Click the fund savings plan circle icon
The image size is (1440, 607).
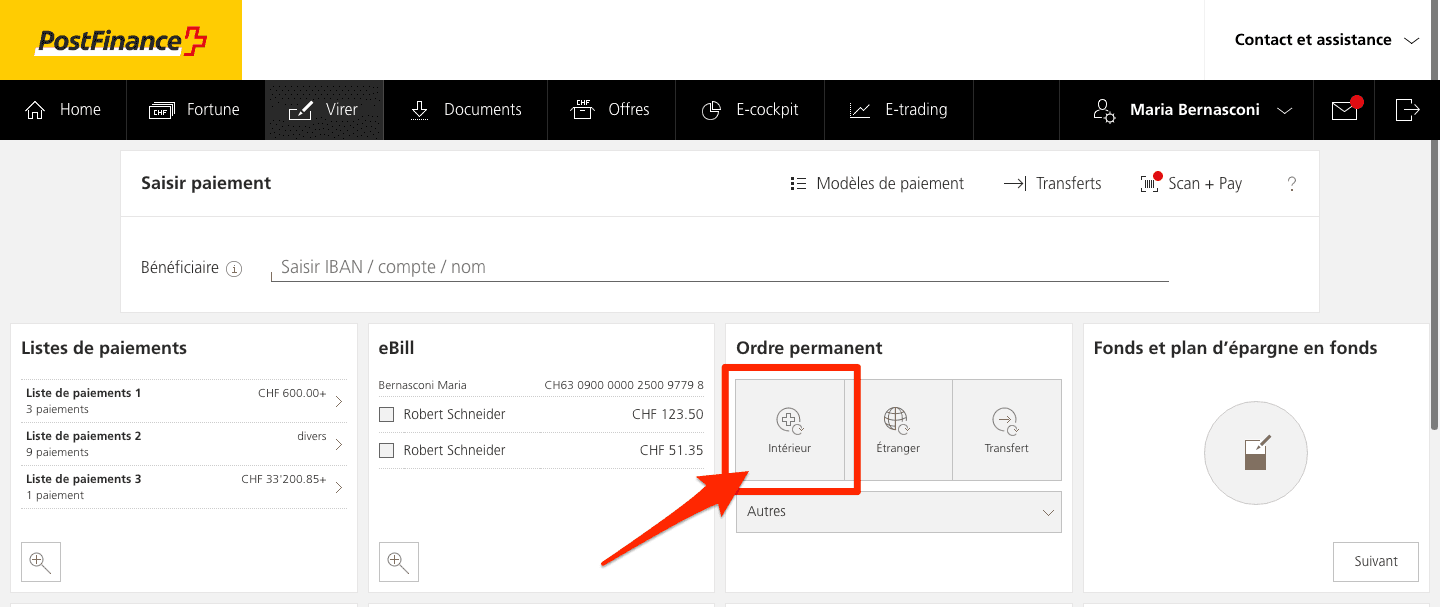click(x=1256, y=453)
